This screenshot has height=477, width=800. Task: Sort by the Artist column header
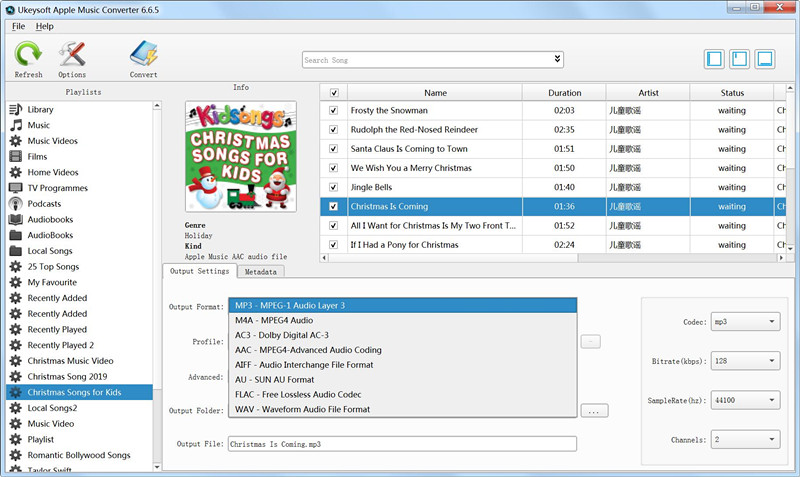pos(648,93)
